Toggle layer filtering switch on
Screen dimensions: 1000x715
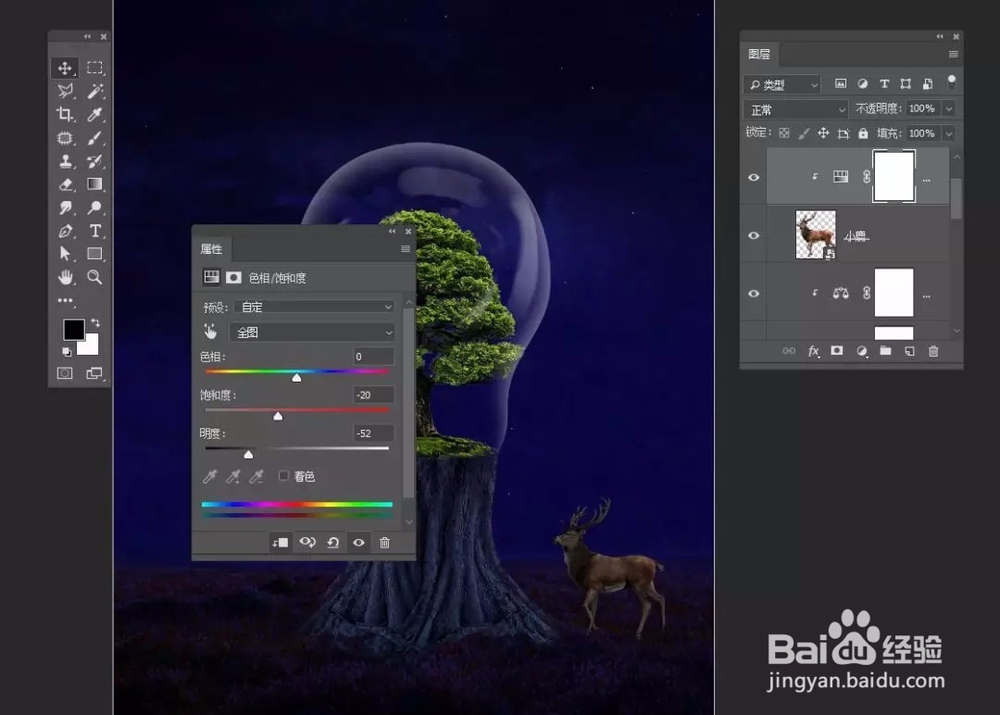pos(952,82)
